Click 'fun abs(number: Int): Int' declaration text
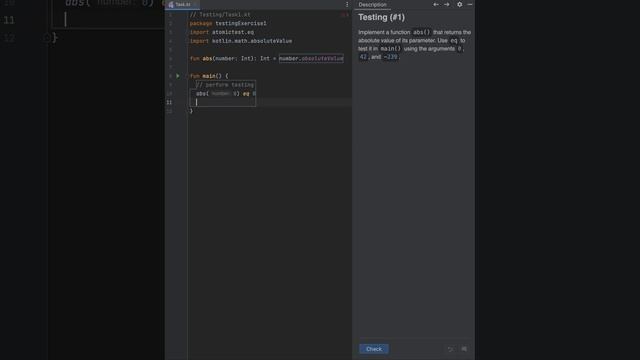Image resolution: width=640 pixels, height=360 pixels. click(x=230, y=58)
